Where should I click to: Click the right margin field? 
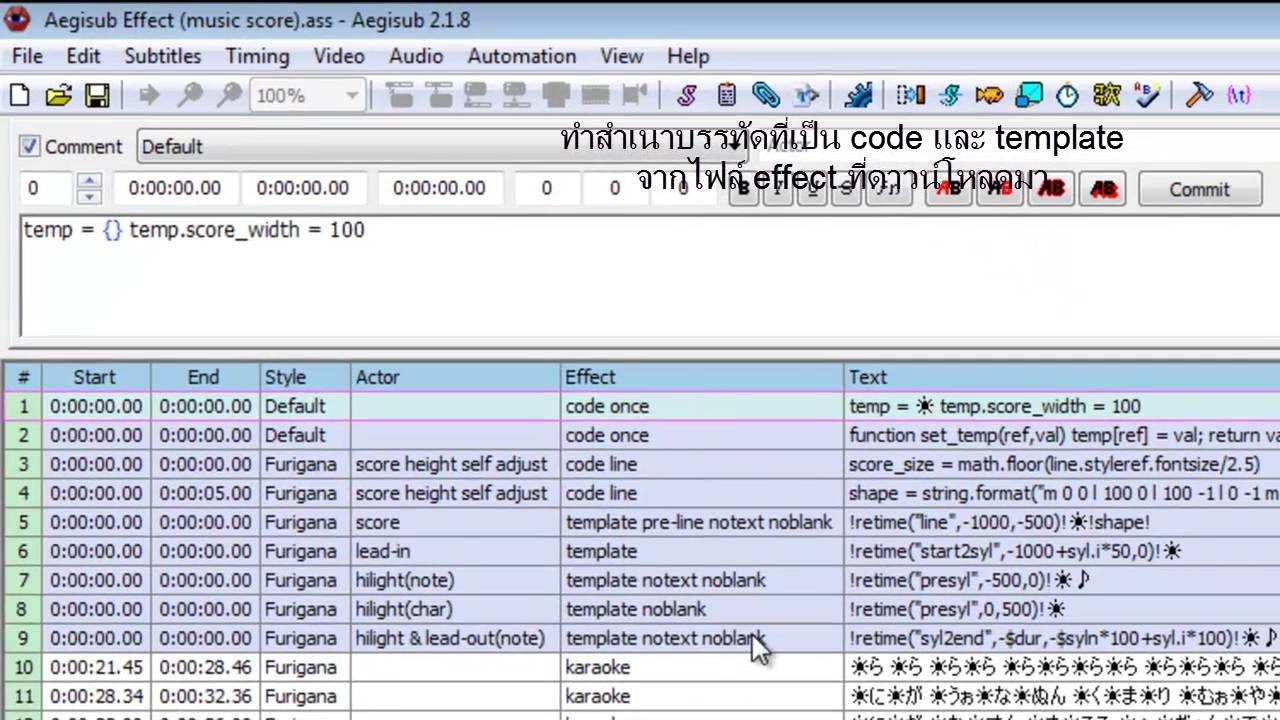coord(614,188)
